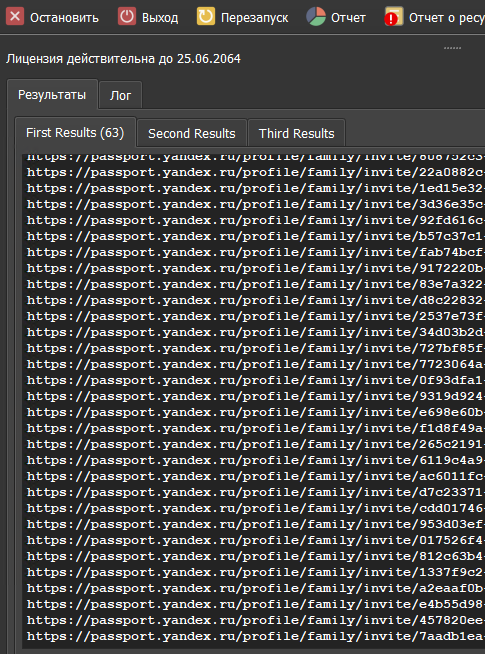Open the Third Results tab
The width and height of the screenshot is (485, 654).
click(297, 133)
